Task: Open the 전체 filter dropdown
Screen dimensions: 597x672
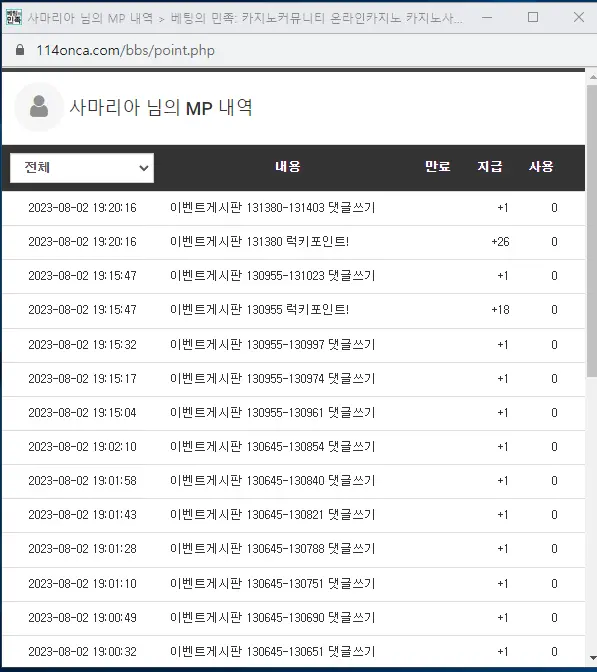Action: pos(82,168)
